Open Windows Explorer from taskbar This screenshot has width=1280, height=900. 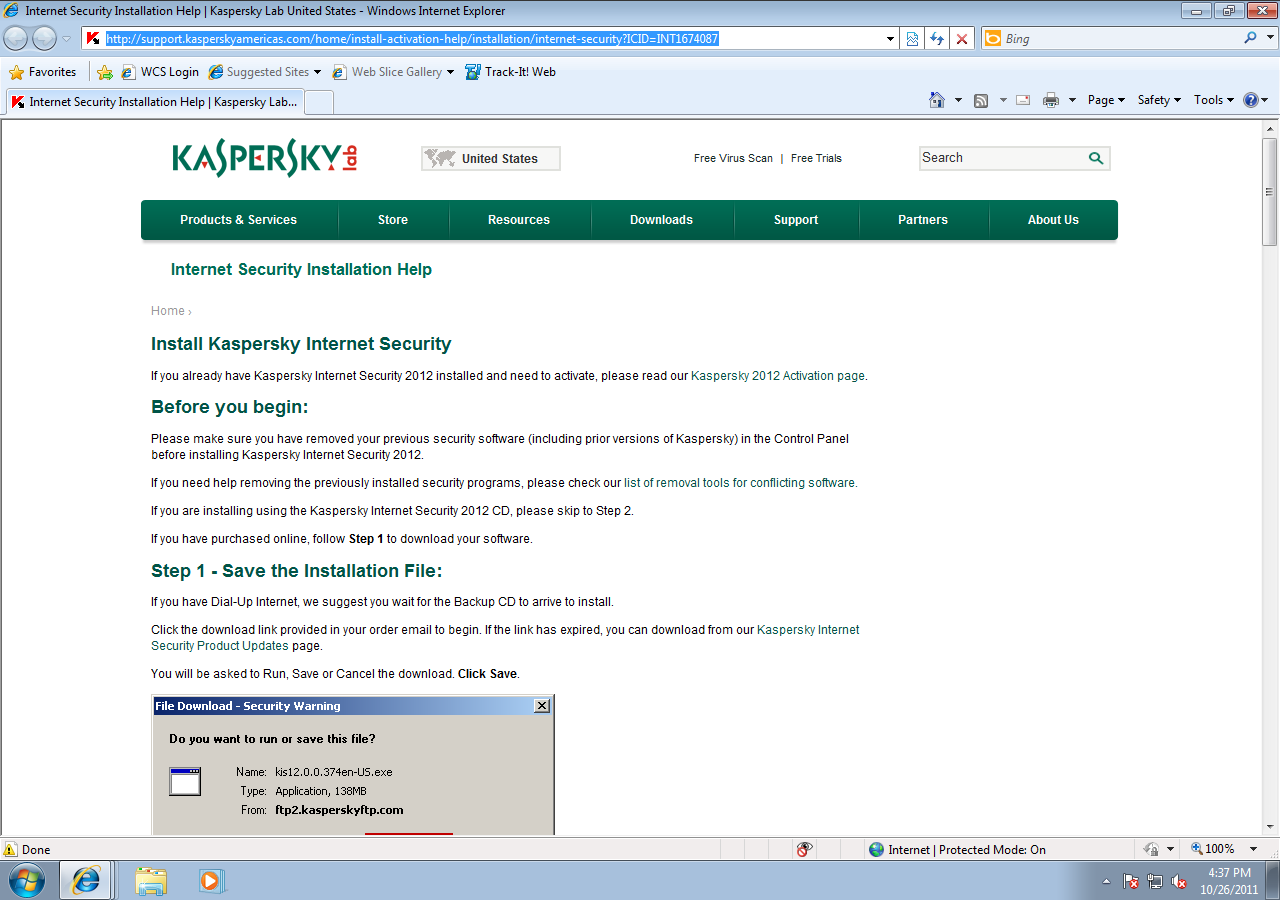click(x=151, y=881)
